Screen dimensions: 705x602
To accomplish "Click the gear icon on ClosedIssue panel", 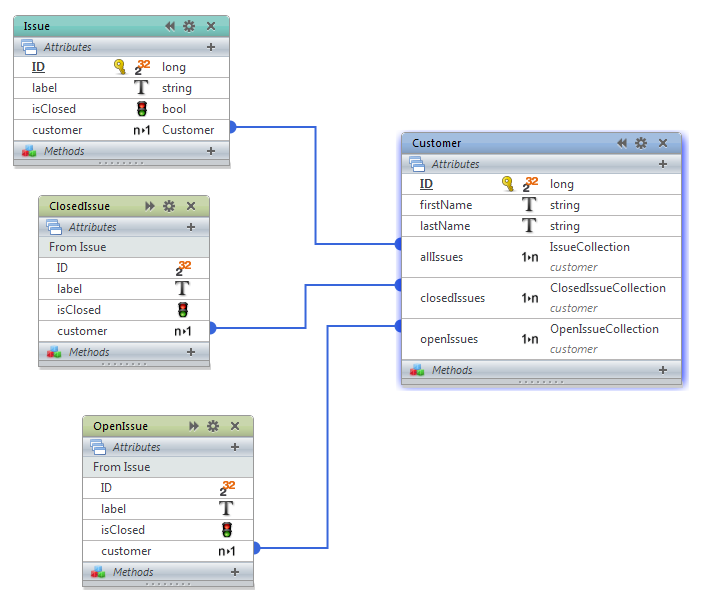I will point(169,206).
